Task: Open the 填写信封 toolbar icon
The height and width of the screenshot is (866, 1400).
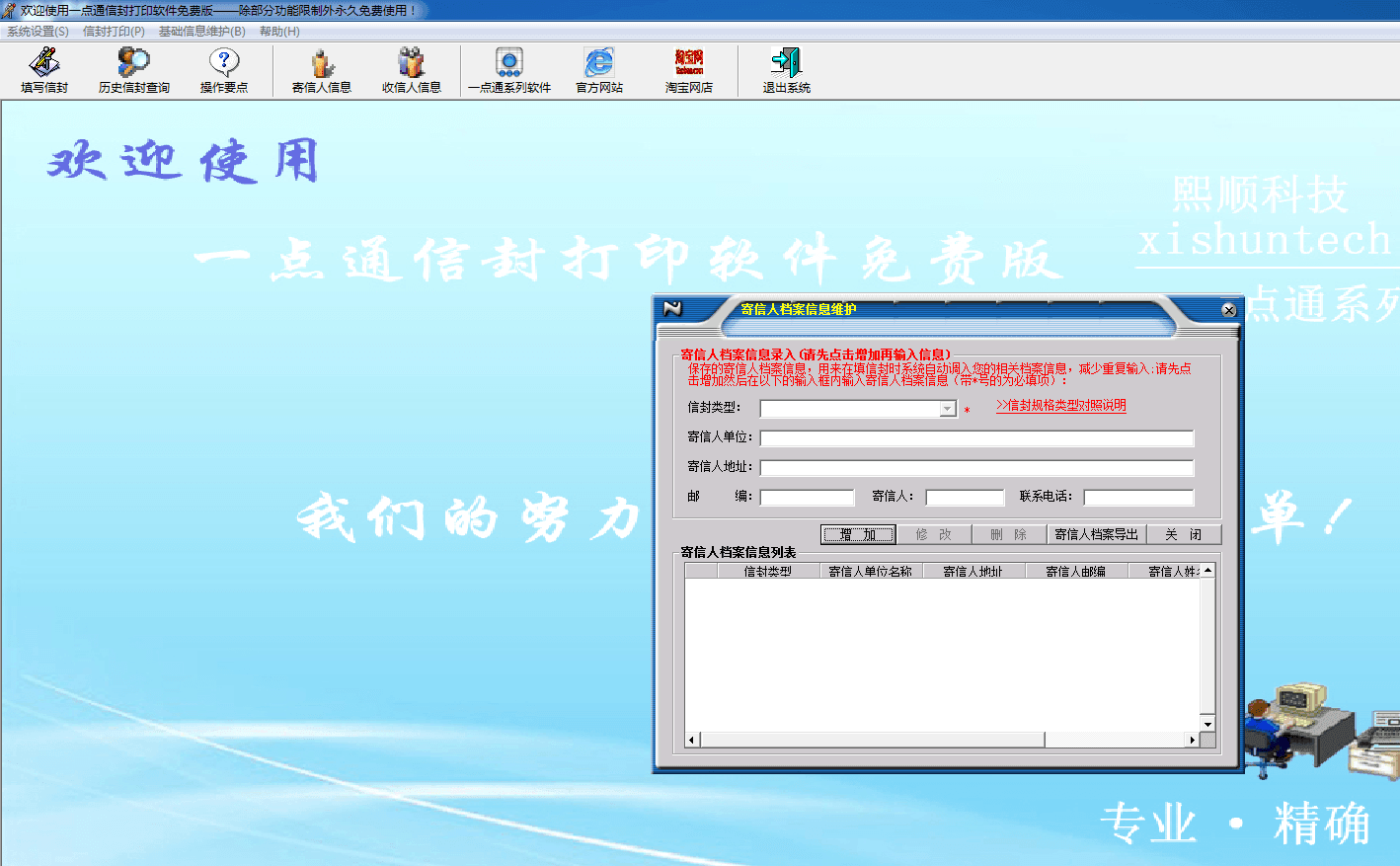Action: point(44,71)
